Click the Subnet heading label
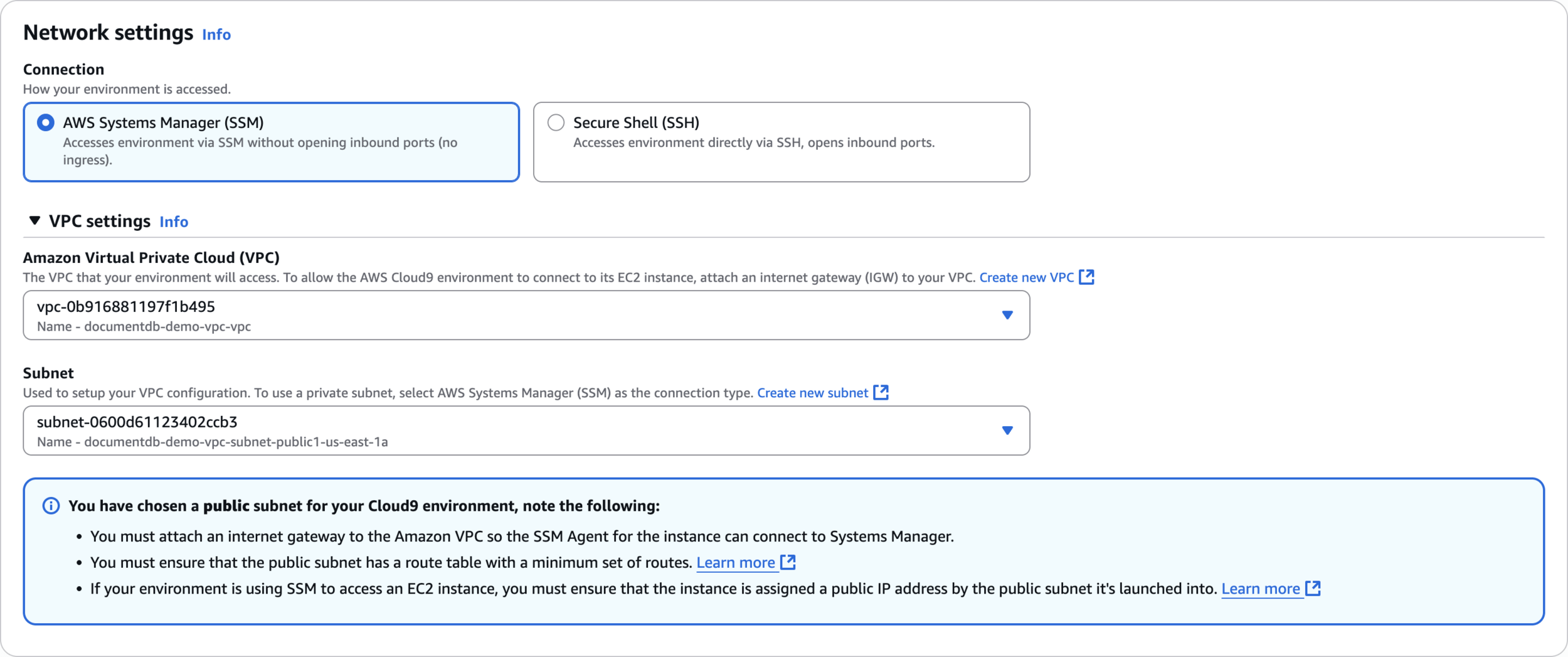The height and width of the screenshot is (657, 1568). tap(48, 373)
